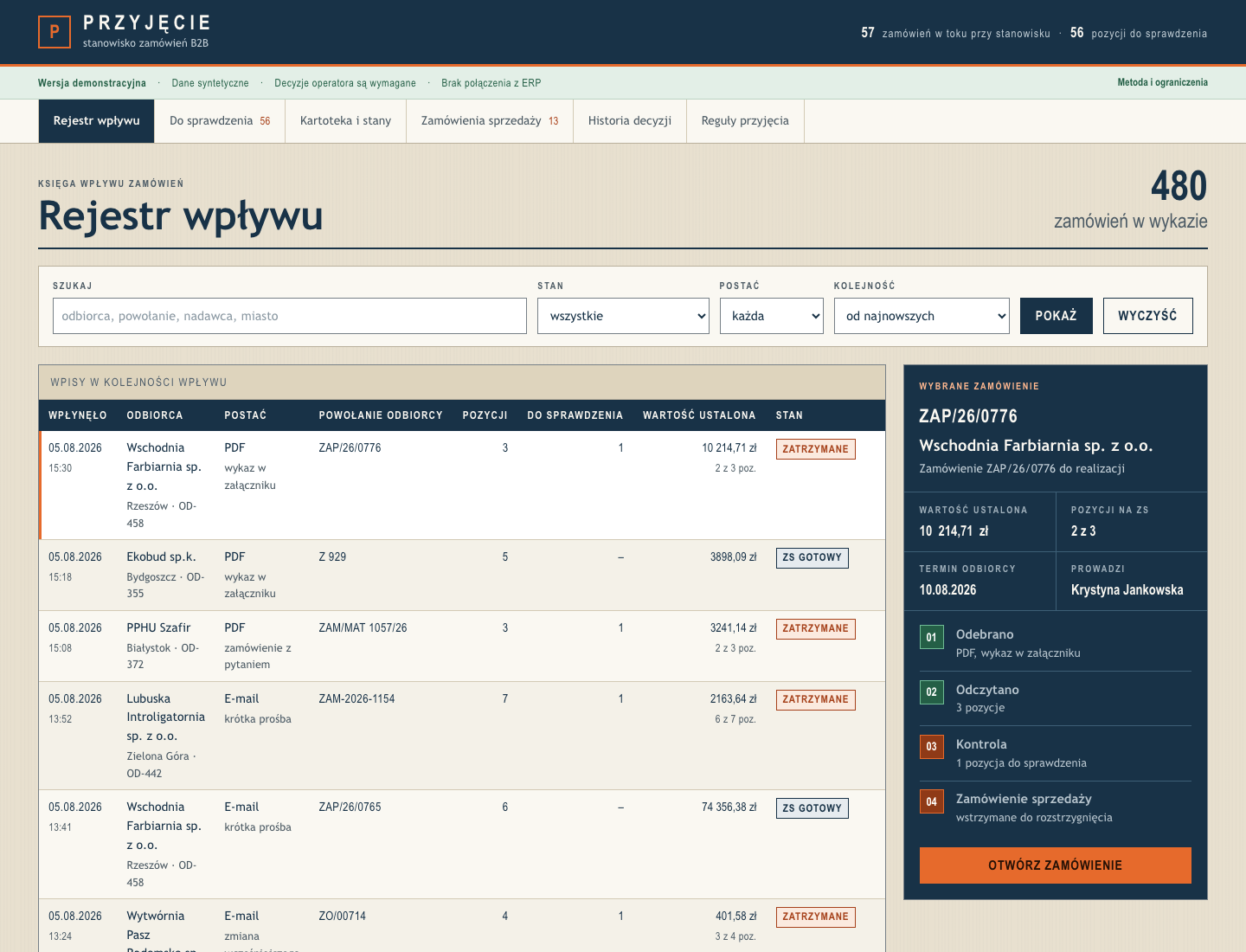This screenshot has height=952, width=1246.
Task: Click the STAN column header
Action: [x=789, y=415]
